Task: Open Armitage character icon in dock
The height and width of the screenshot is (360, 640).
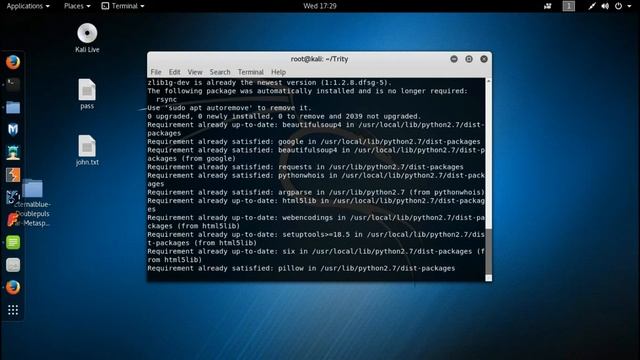Action: coord(13,152)
